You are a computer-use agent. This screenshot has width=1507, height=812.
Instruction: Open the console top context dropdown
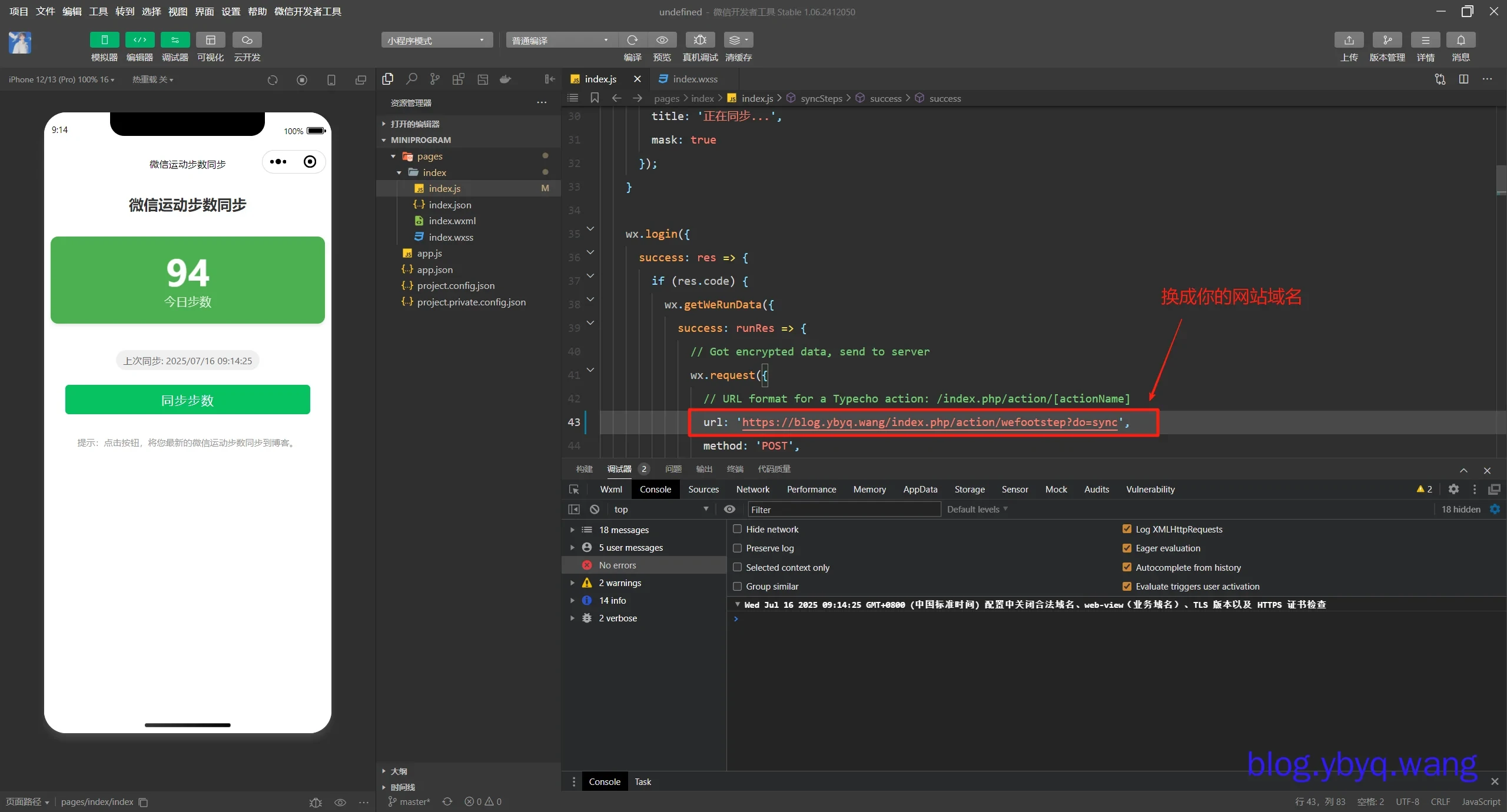(660, 509)
